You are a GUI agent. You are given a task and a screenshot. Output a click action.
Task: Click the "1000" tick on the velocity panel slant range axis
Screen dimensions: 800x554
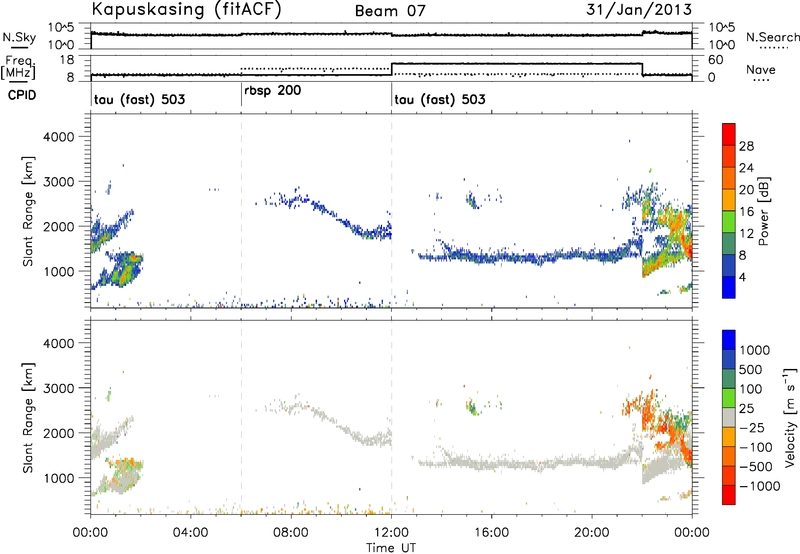[58, 478]
